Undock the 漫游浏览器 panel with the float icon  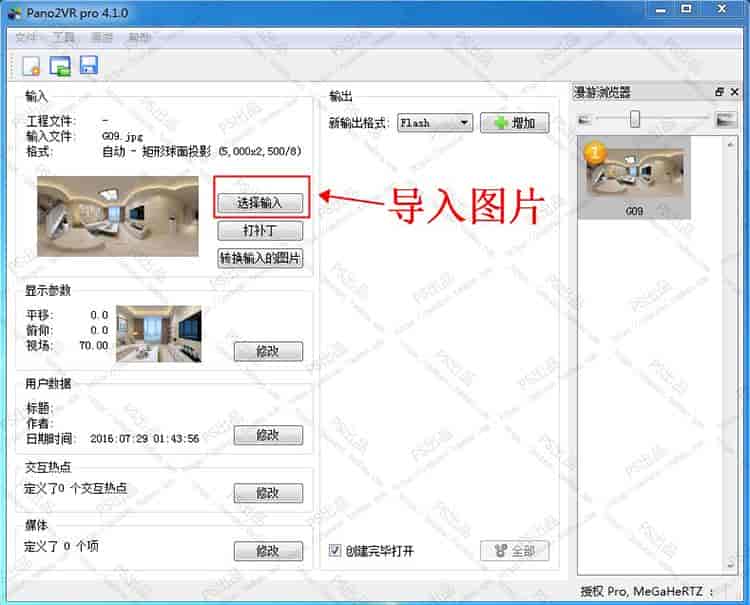[719, 92]
